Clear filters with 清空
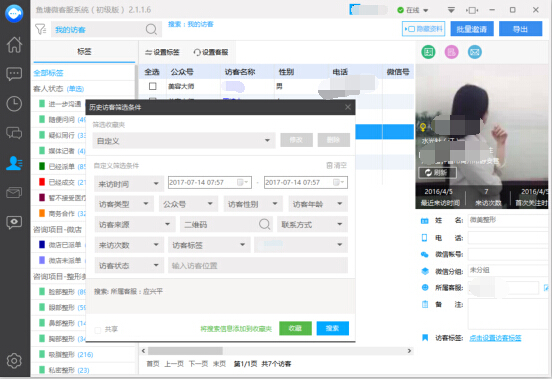This screenshot has height=379, width=552. point(337,165)
